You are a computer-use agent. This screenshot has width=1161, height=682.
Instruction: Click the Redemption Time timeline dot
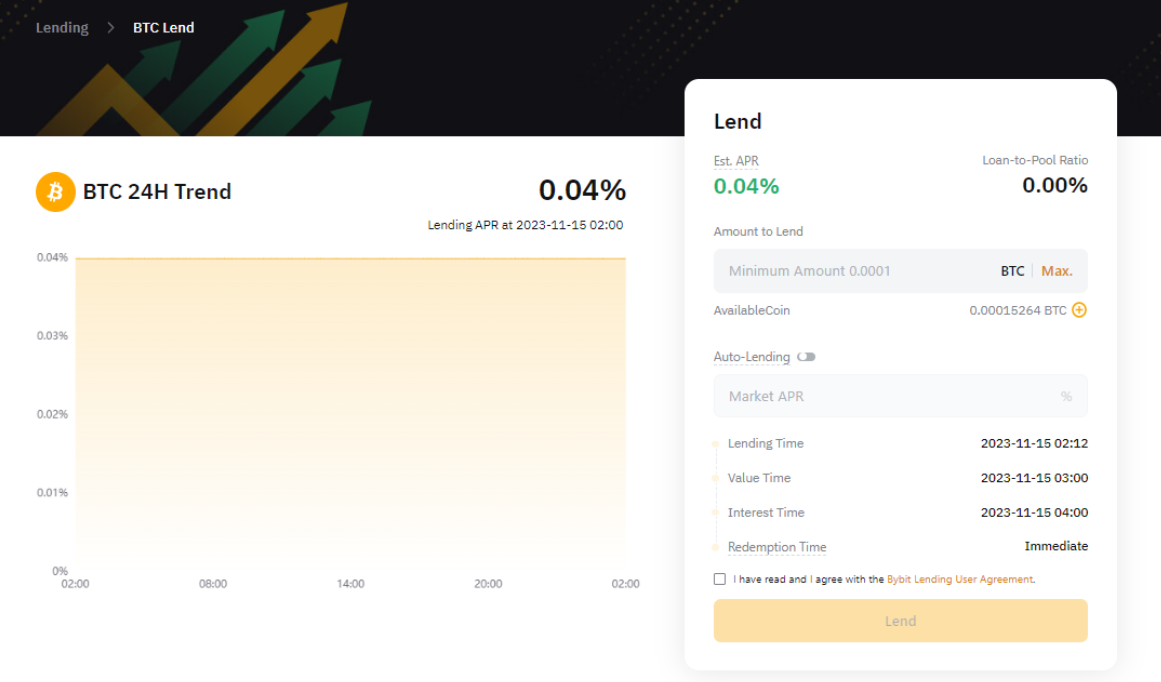pos(714,547)
